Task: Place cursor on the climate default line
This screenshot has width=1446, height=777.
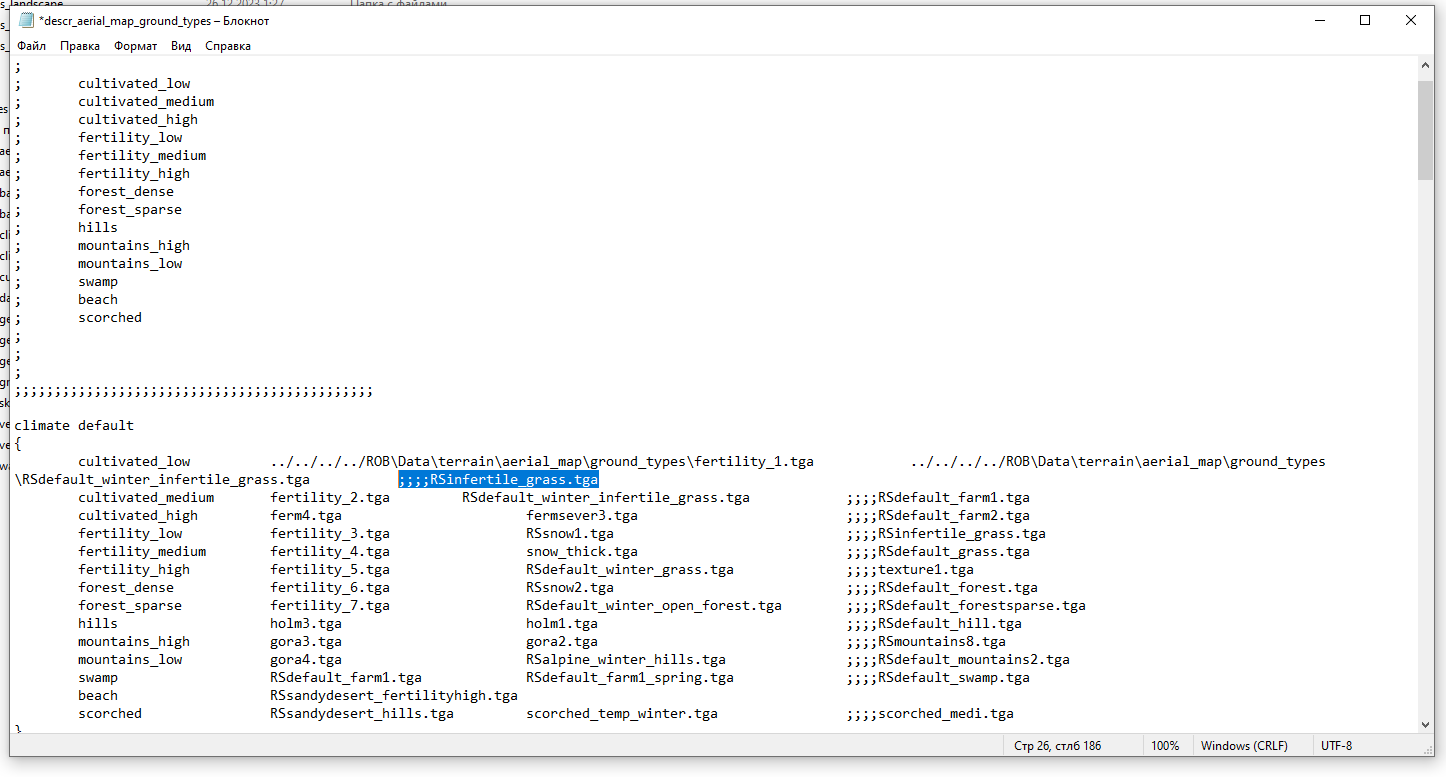Action: (74, 426)
